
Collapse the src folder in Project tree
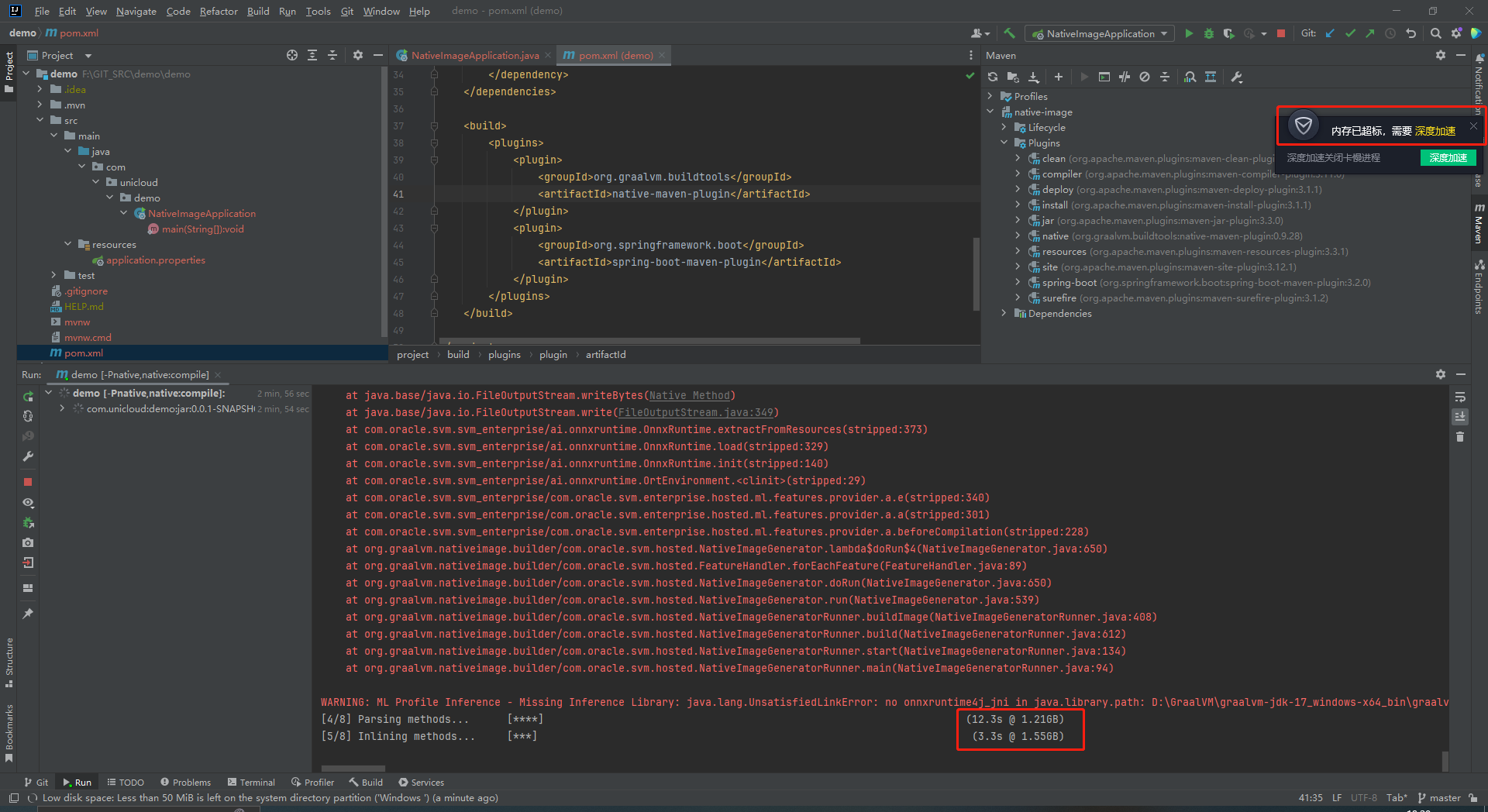tap(40, 120)
